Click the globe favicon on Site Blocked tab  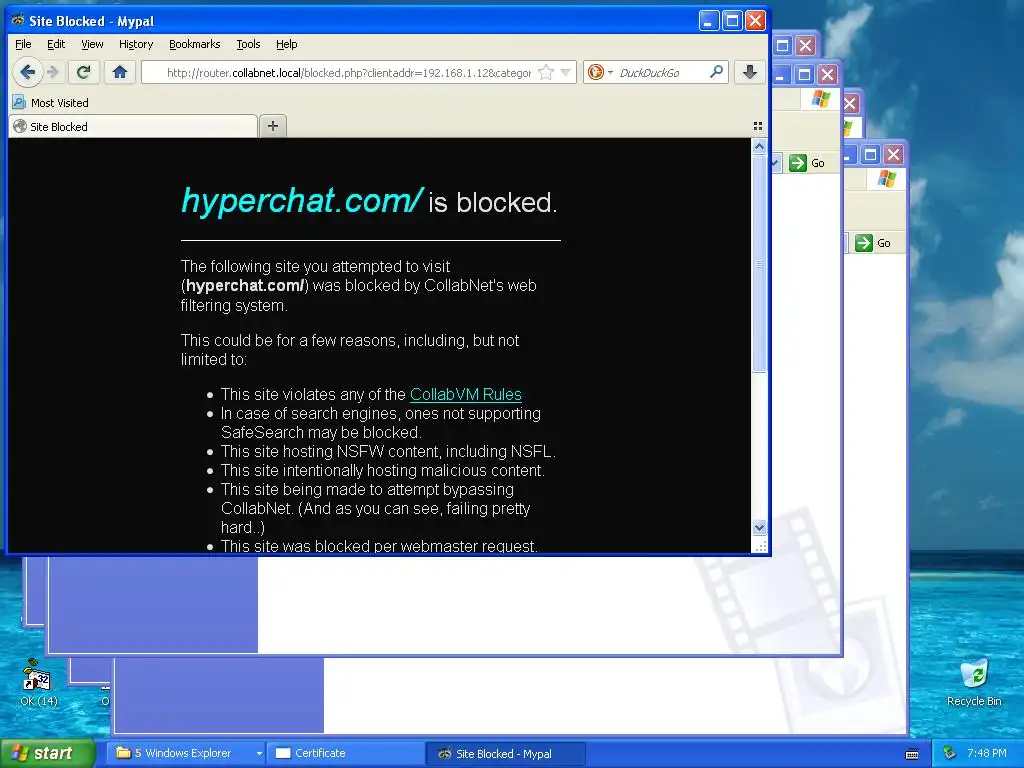coord(20,127)
